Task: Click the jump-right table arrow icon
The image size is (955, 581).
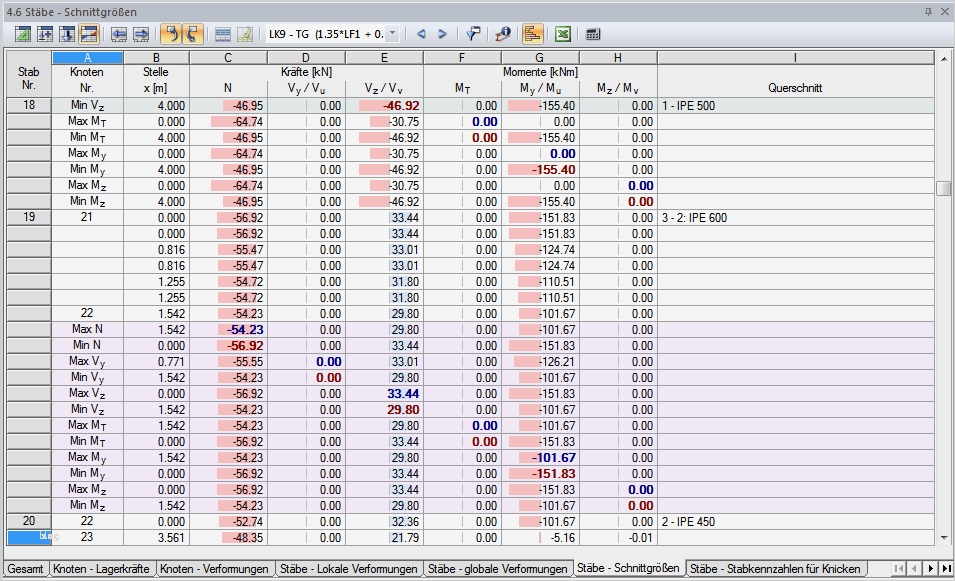Action: coord(141,34)
